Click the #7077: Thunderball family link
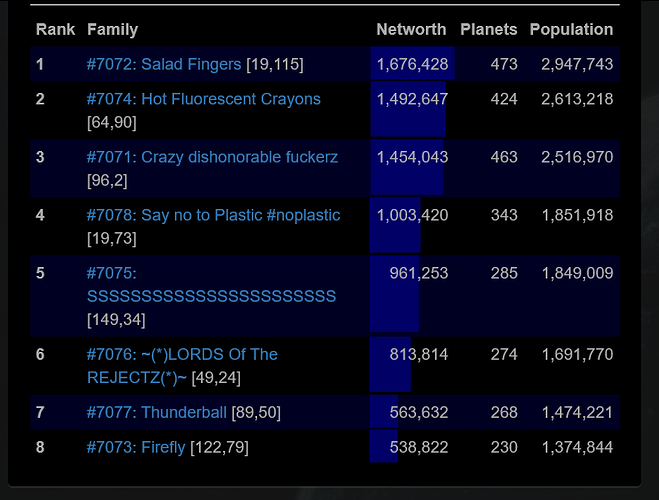 [157, 412]
